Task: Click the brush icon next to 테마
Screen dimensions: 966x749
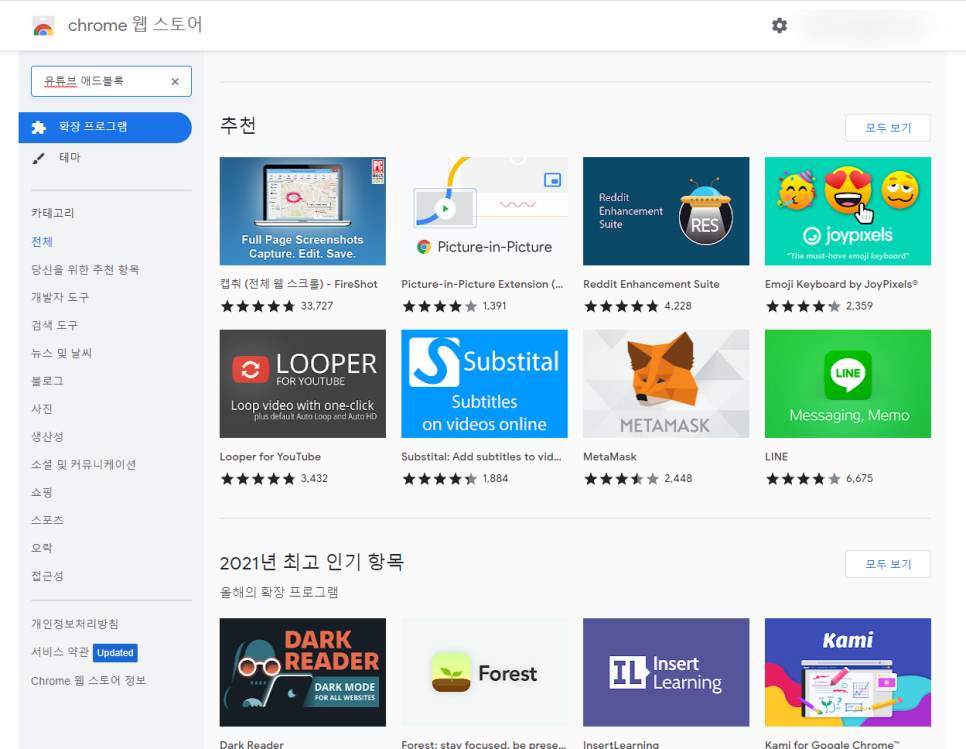Action: tap(38, 158)
